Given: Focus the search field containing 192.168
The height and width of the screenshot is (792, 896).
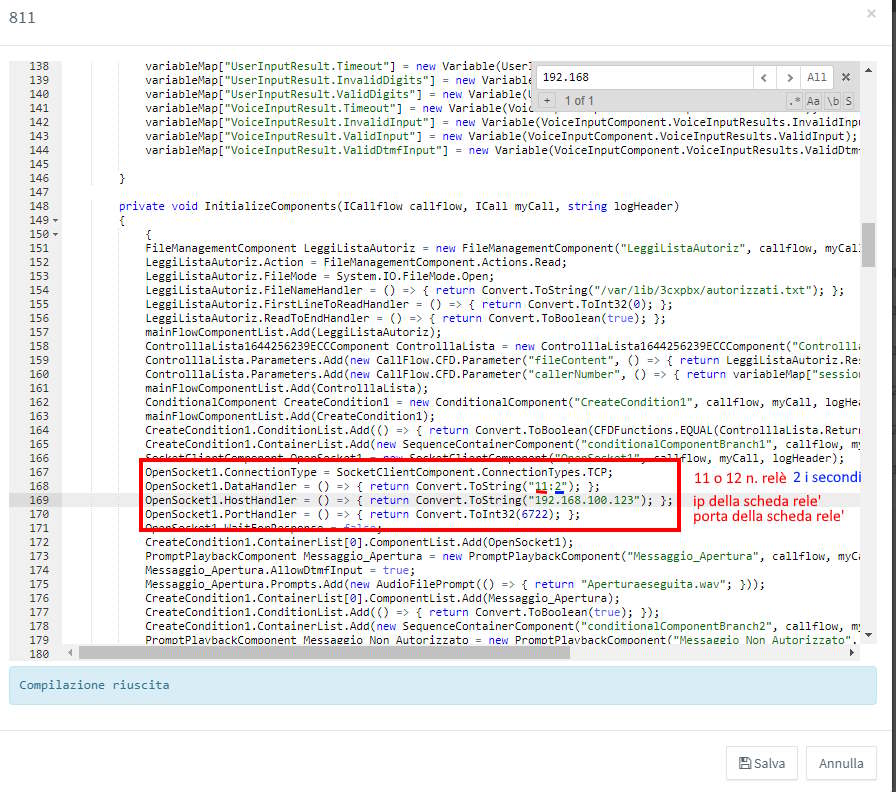Looking at the screenshot, I should coord(645,77).
